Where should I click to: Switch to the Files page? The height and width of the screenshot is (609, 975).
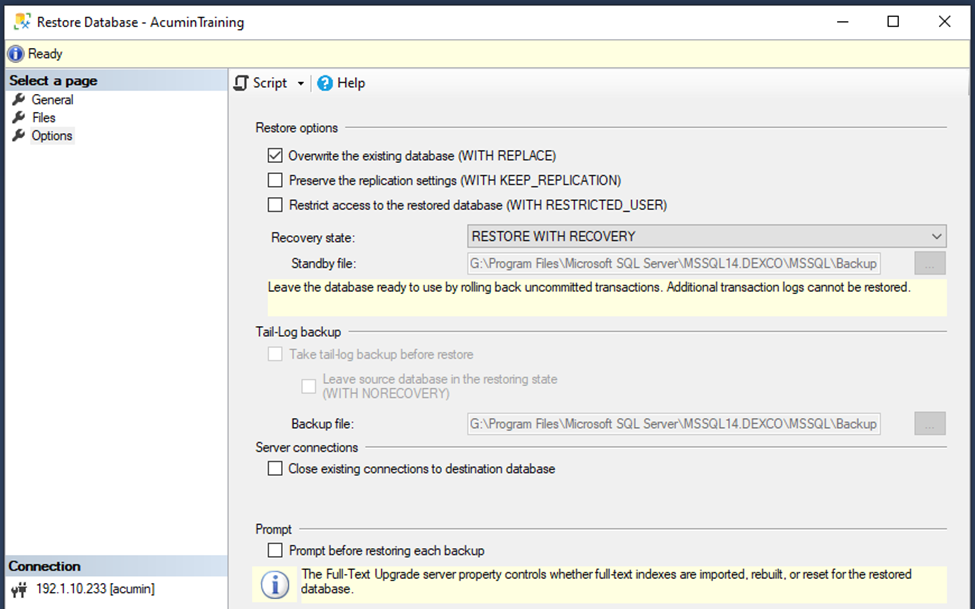(44, 118)
